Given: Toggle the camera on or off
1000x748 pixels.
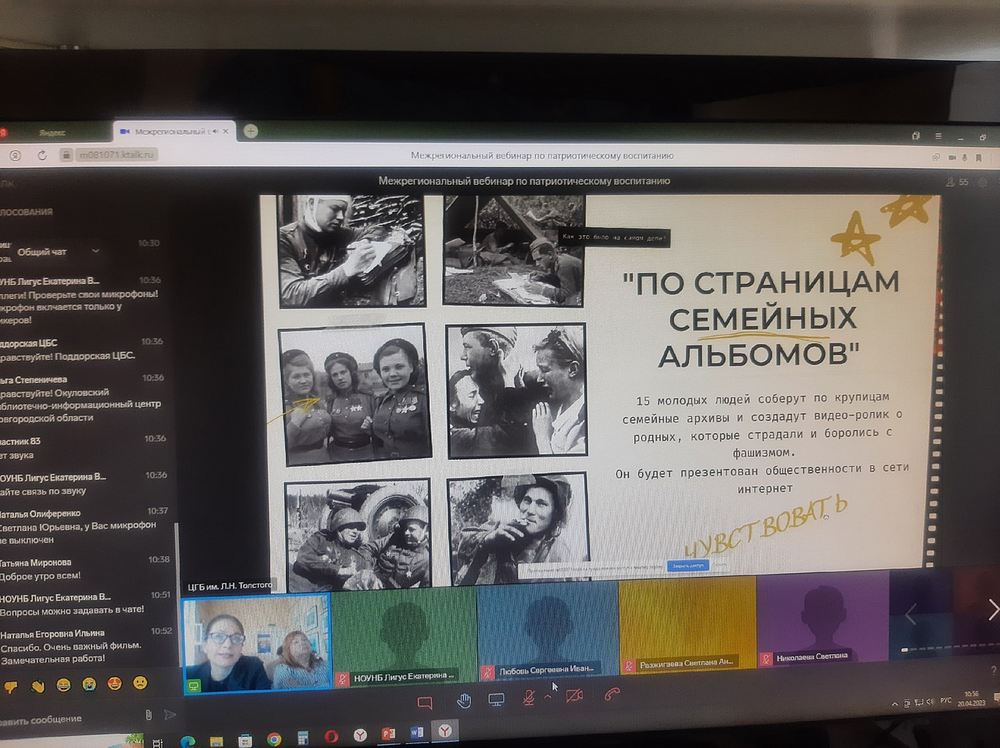Looking at the screenshot, I should tap(574, 696).
